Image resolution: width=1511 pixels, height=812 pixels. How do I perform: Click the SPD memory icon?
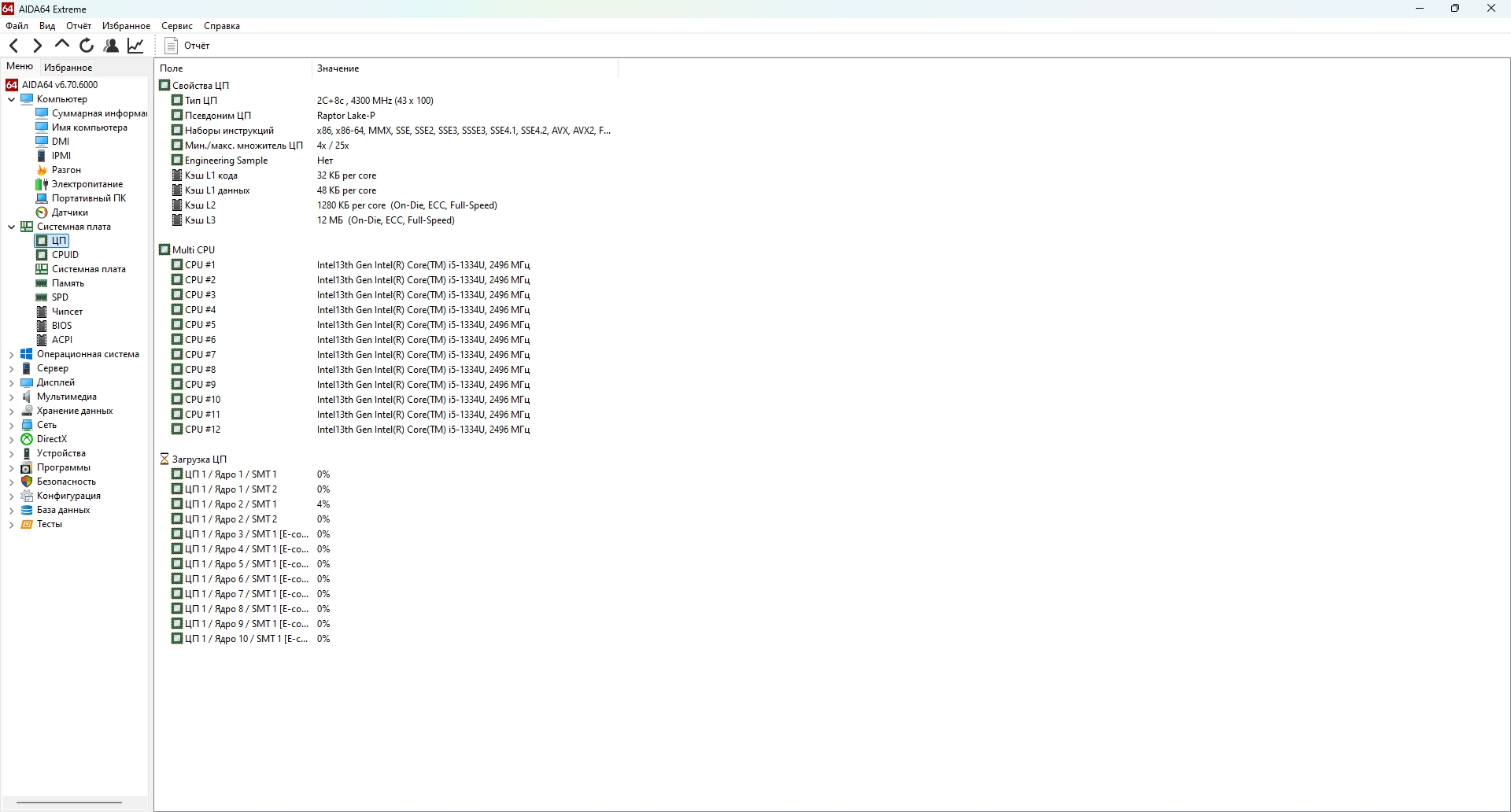pyautogui.click(x=42, y=297)
